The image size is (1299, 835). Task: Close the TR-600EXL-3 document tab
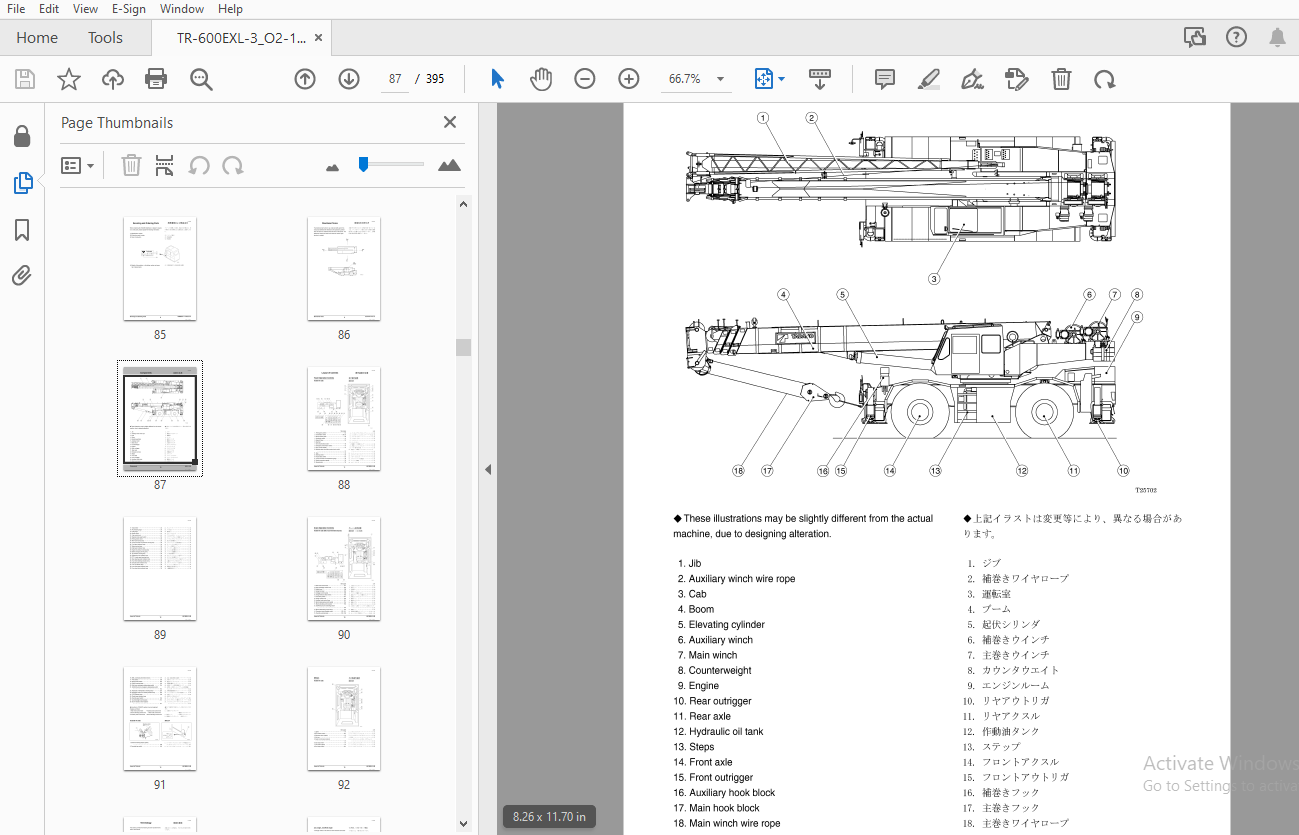319,38
